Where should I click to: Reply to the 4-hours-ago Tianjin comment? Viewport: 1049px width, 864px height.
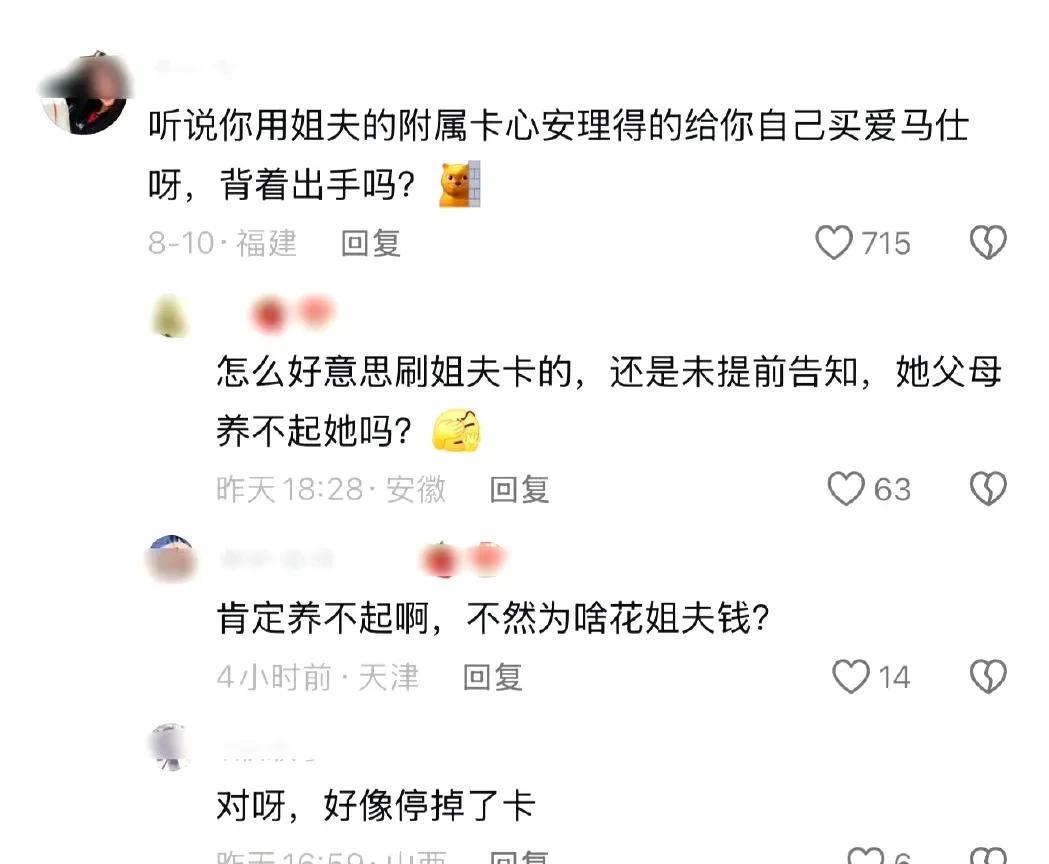click(x=492, y=677)
